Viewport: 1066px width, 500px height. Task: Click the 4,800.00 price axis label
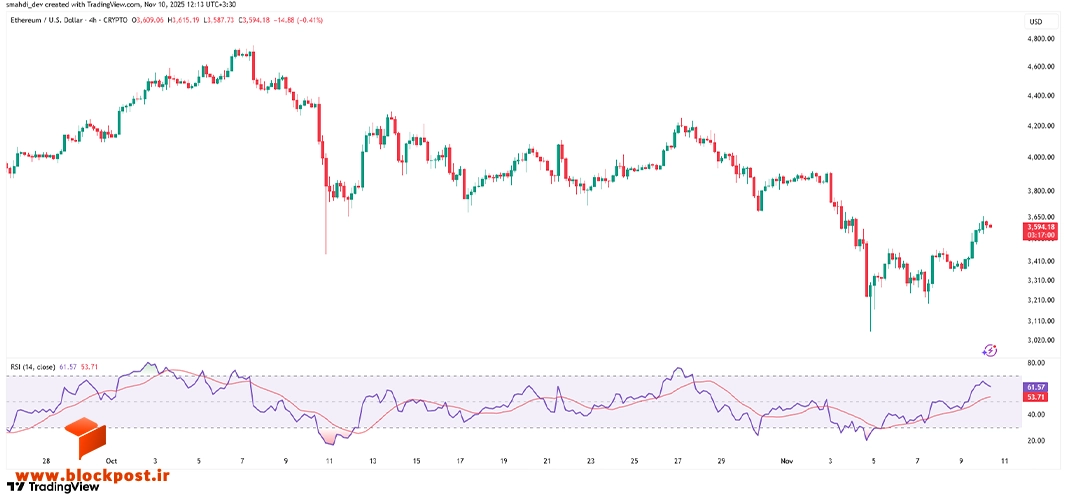(x=1041, y=39)
